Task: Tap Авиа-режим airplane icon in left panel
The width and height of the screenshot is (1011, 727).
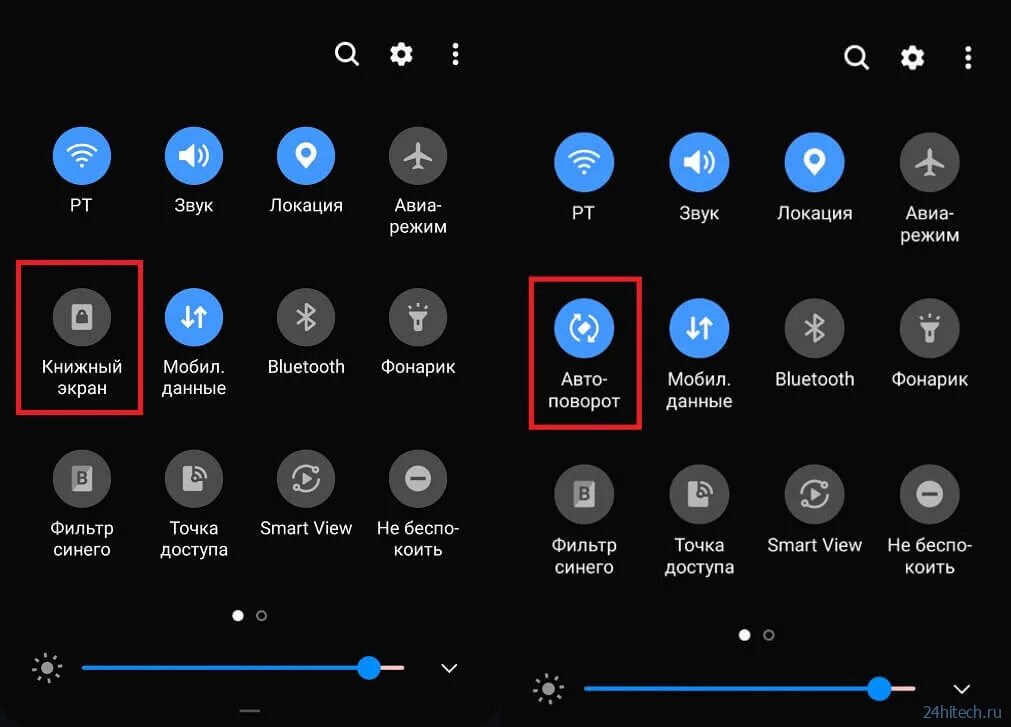Action: tap(418, 156)
